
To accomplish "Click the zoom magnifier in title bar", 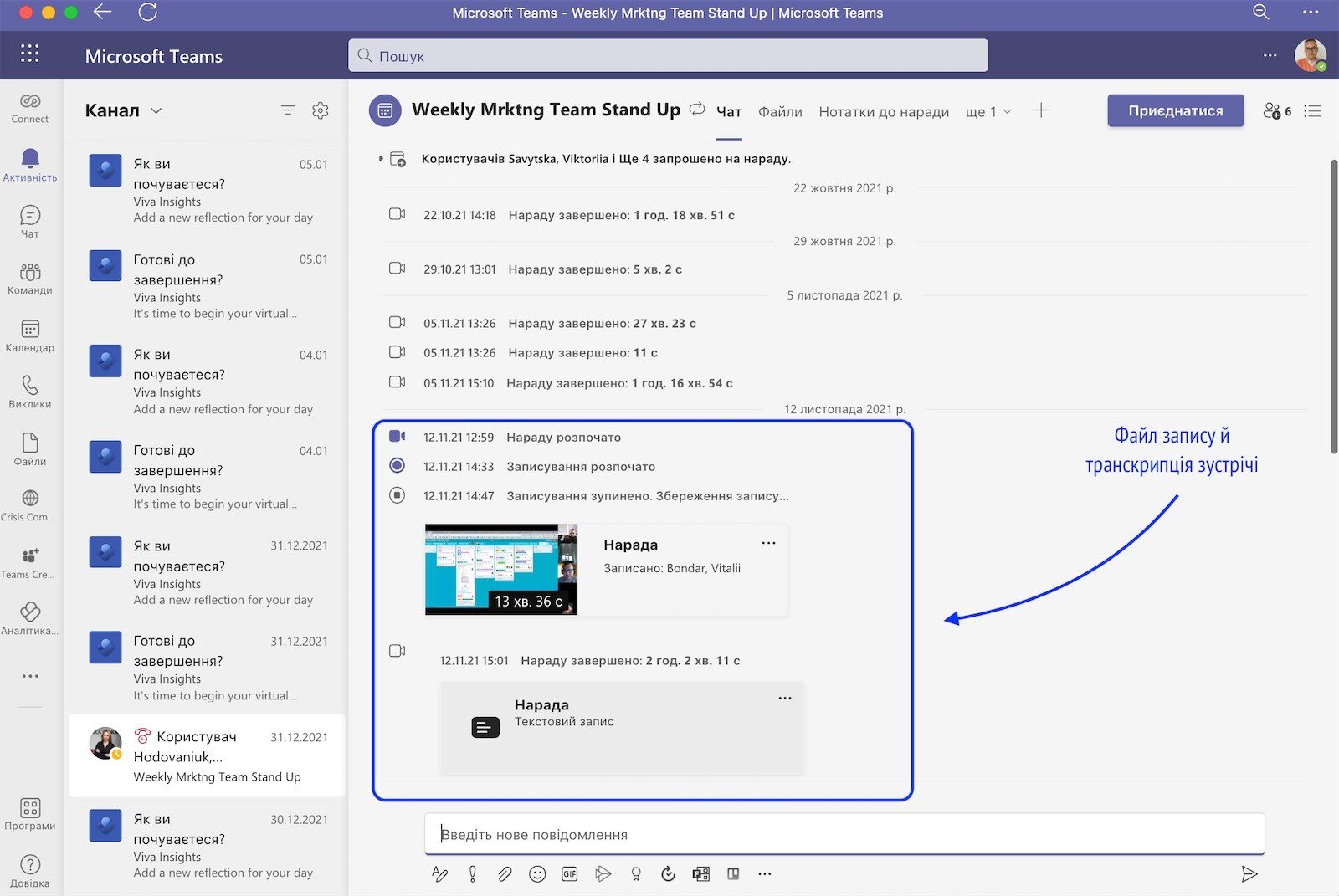I will 1261,12.
